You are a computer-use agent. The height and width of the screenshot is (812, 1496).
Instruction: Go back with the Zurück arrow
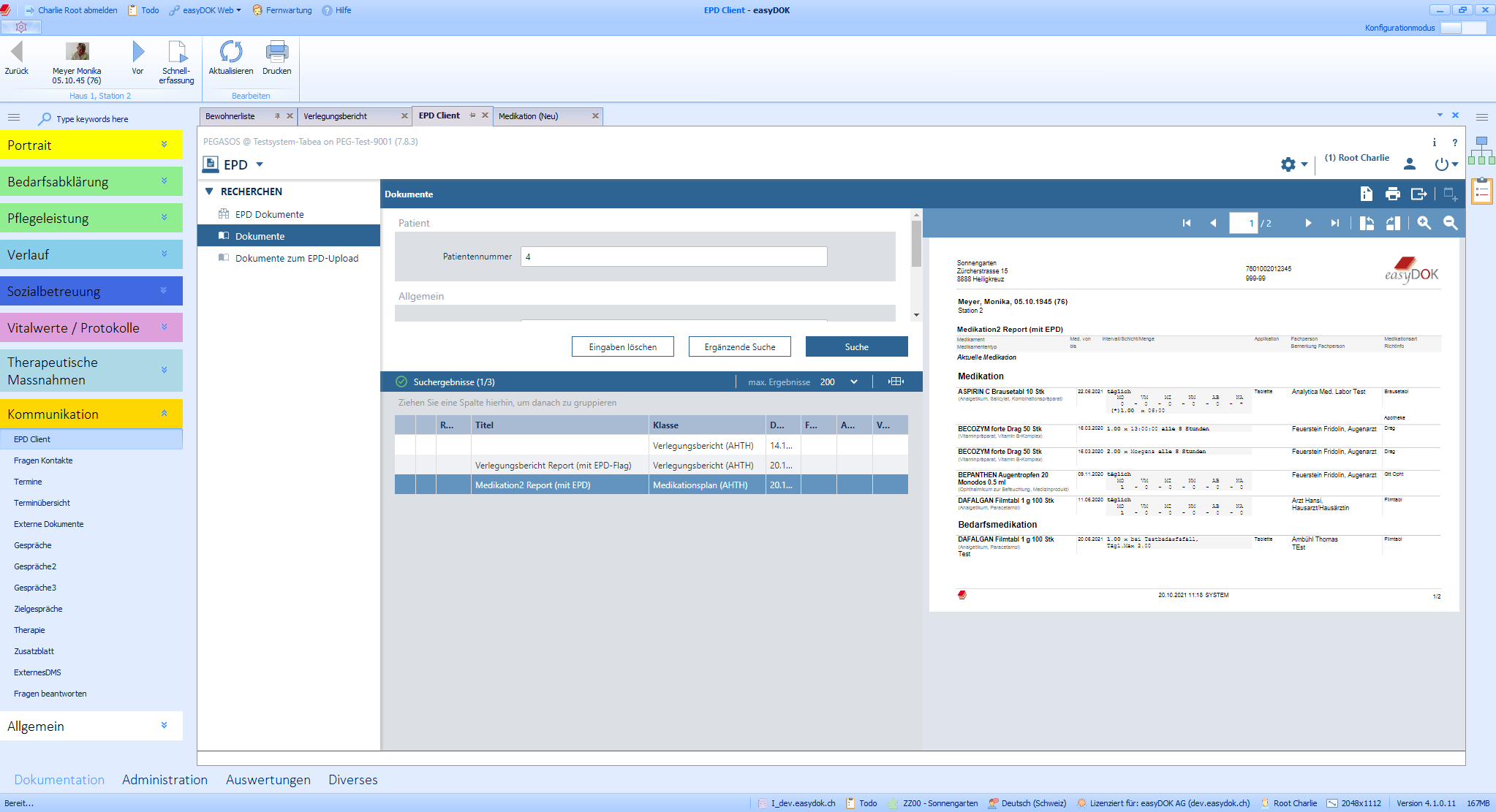point(16,52)
